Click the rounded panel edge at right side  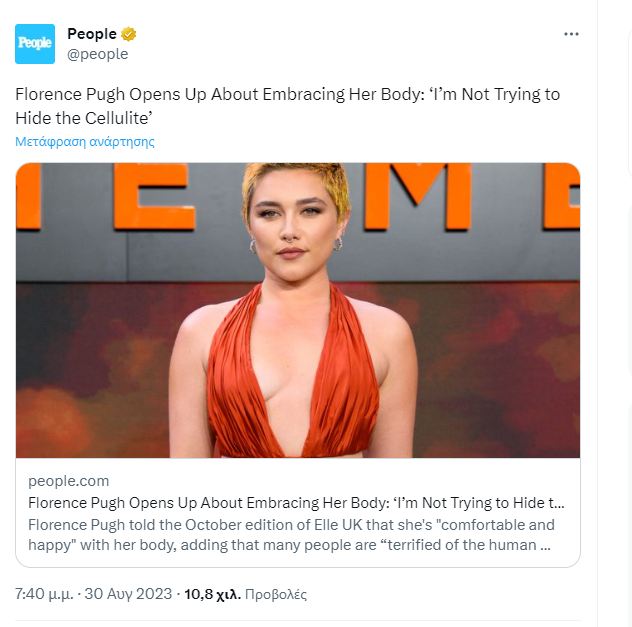point(629,100)
